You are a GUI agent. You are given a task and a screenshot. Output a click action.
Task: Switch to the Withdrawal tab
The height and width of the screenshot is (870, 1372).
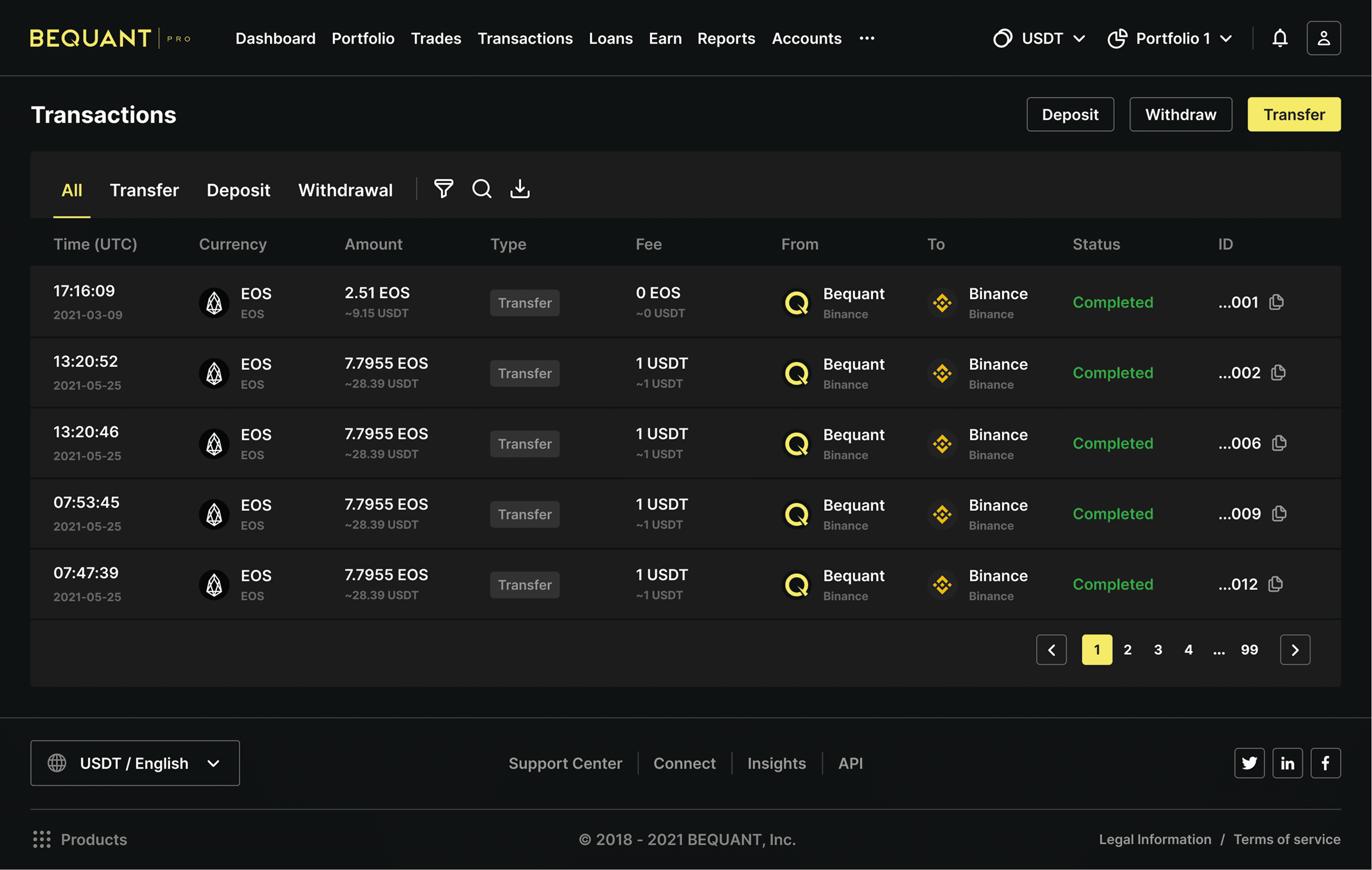click(345, 189)
